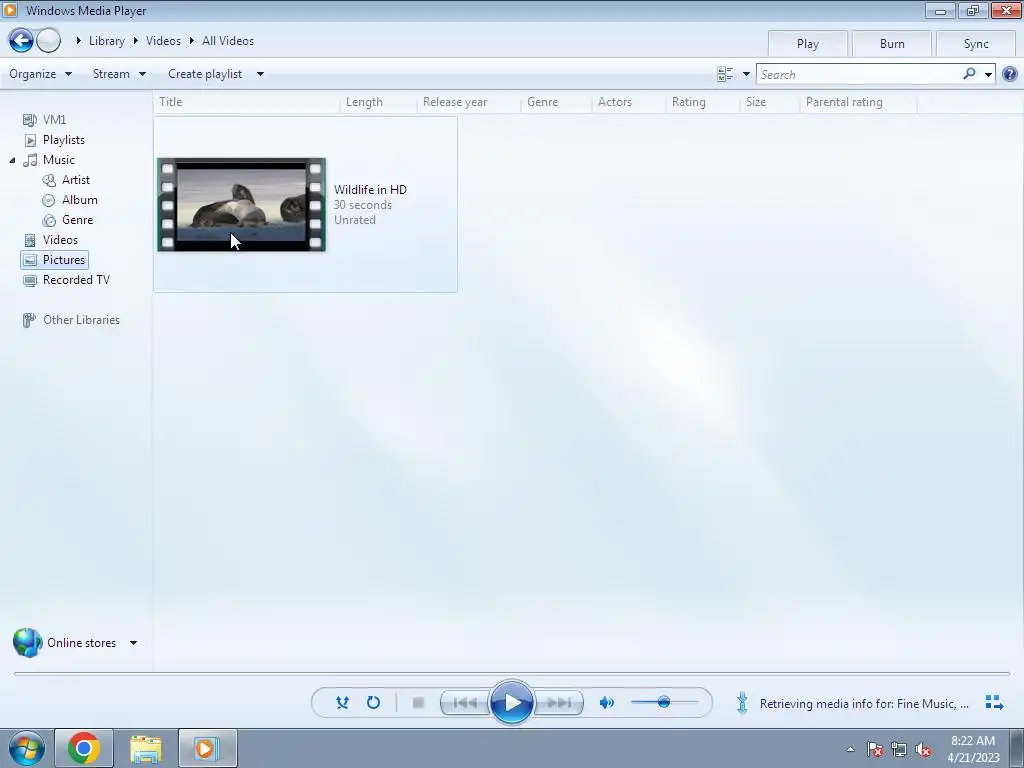Open Playlists in the navigation pane
1024x768 pixels.
coord(63,140)
